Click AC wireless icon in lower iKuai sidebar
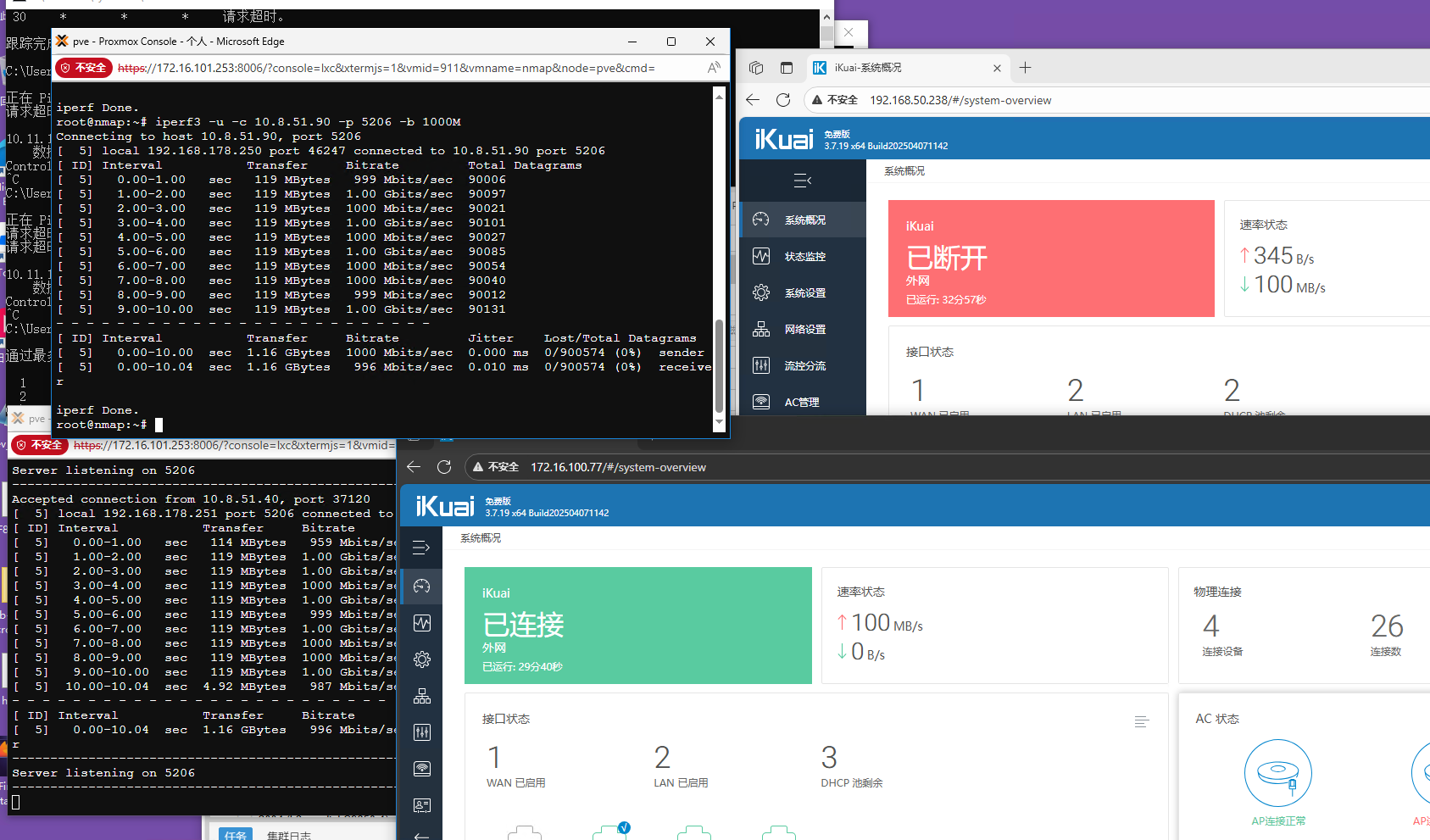Image resolution: width=1430 pixels, height=840 pixels. click(x=421, y=769)
